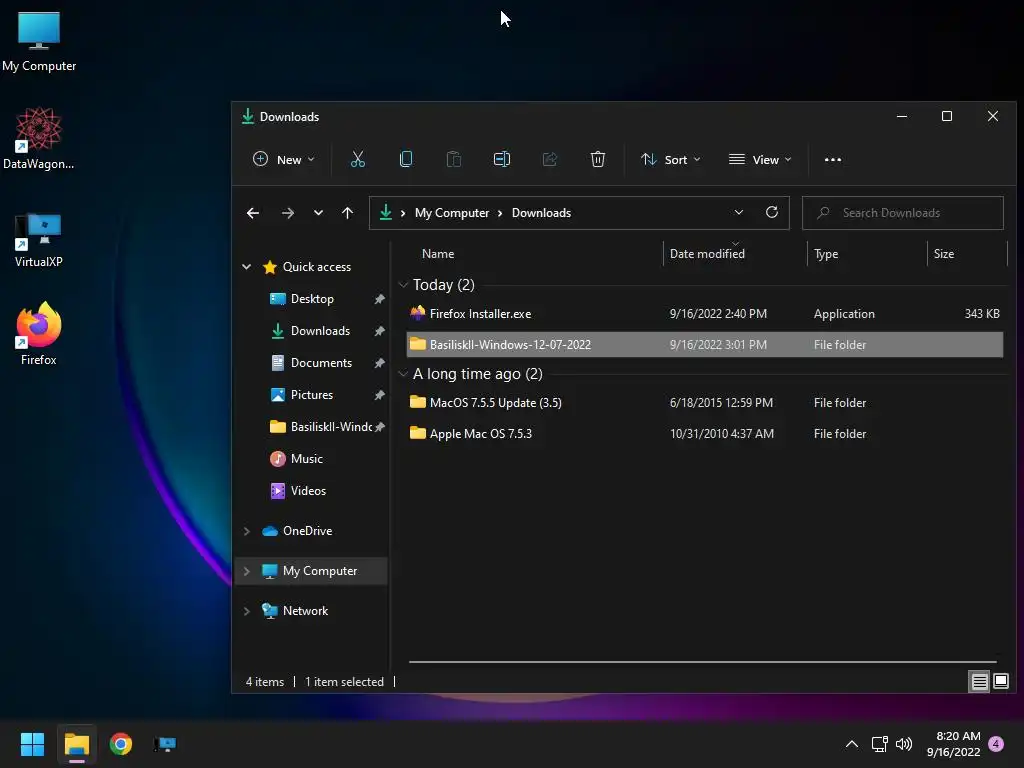1024x768 pixels.
Task: Collapse the A long time ago group
Action: pyautogui.click(x=404, y=374)
